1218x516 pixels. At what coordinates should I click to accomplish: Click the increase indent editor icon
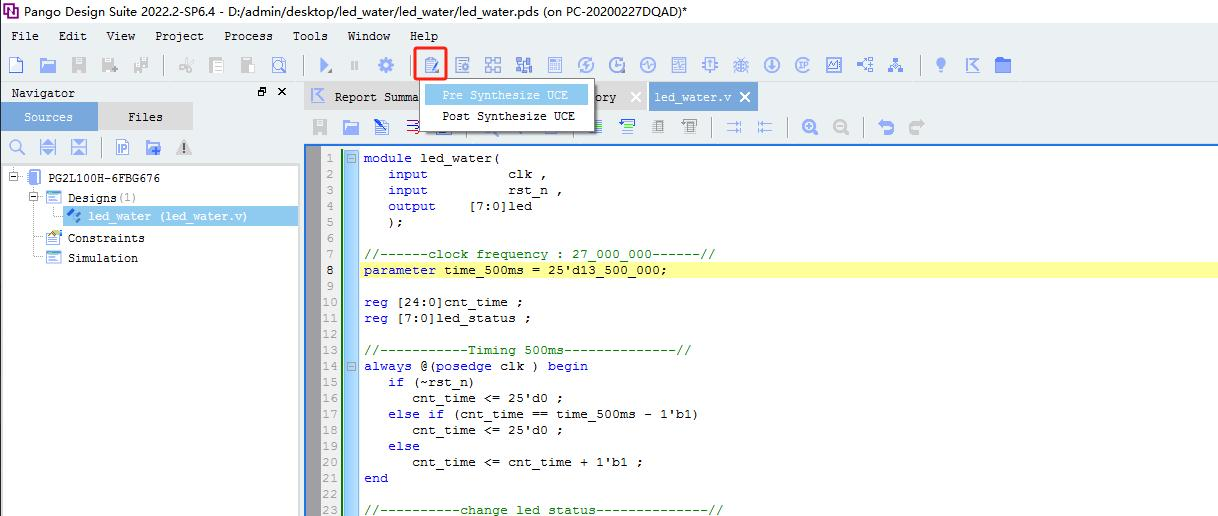tap(734, 127)
